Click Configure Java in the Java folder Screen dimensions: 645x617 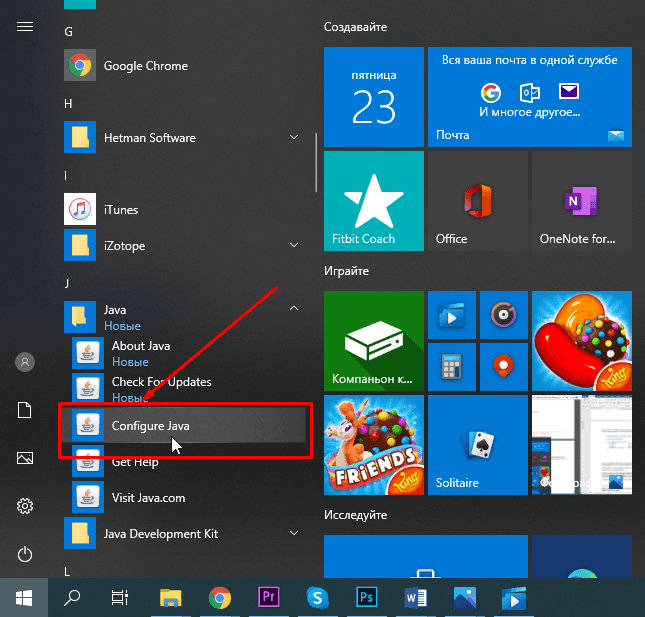[150, 426]
